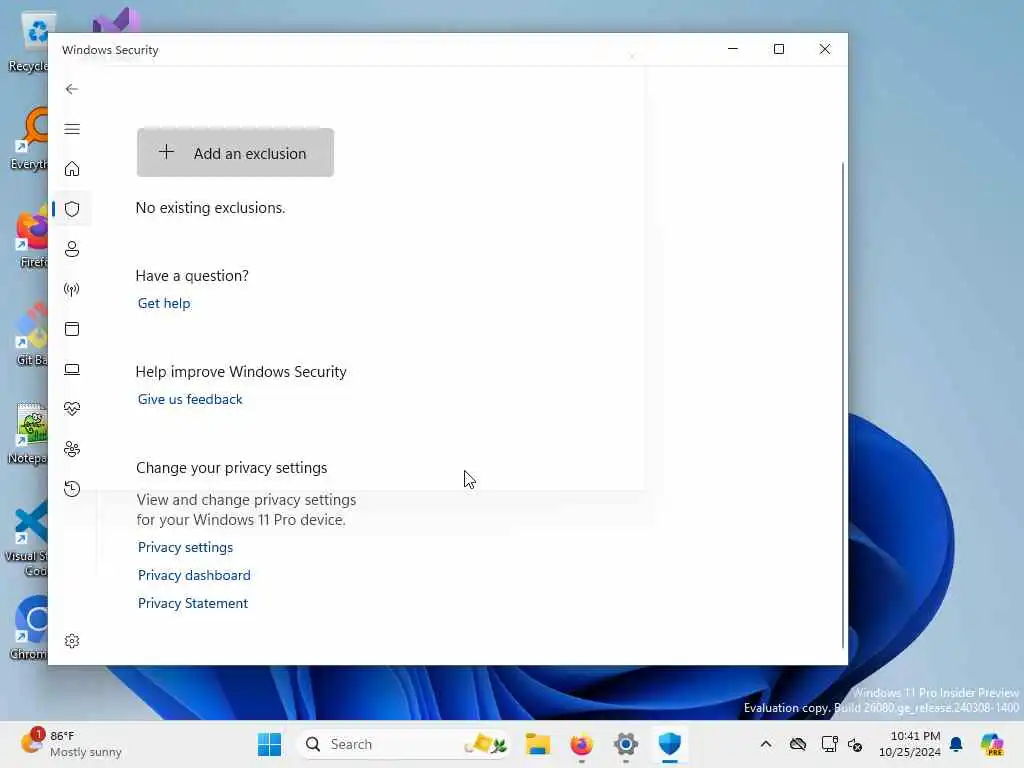
Task: Select the Chrome desktop shortcut
Action: 30,627
